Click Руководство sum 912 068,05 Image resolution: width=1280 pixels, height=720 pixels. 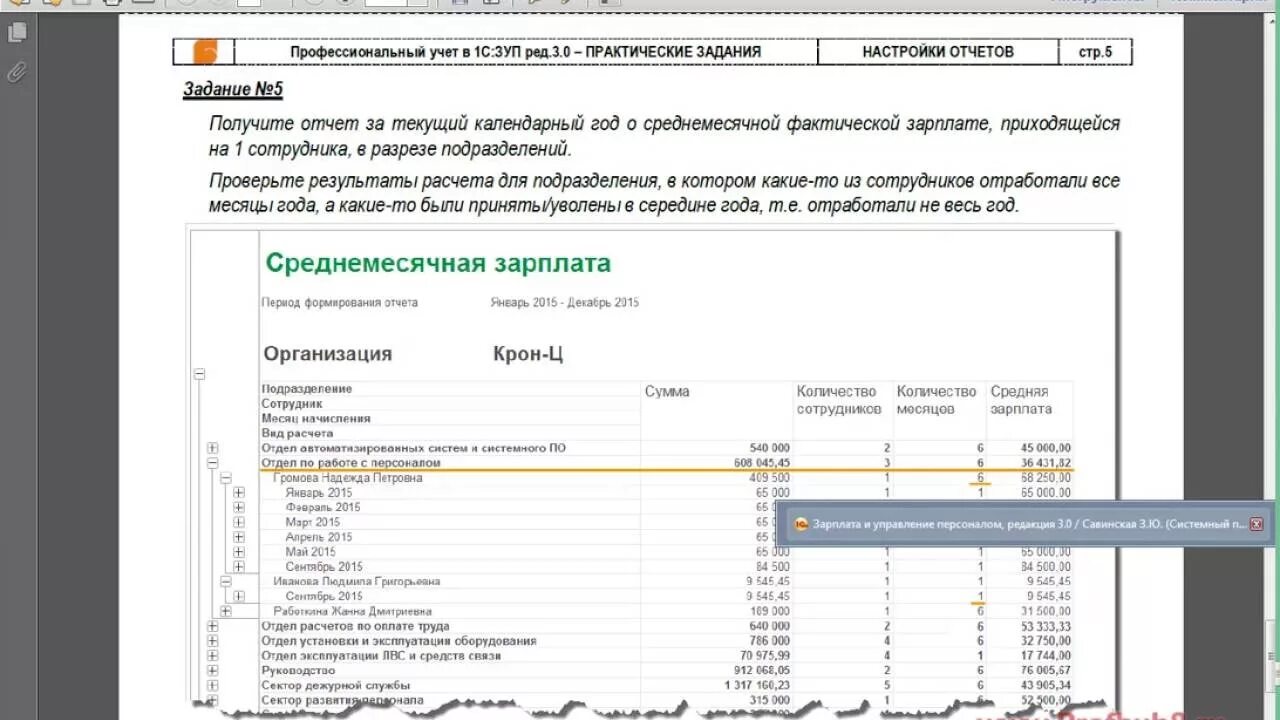click(762, 671)
